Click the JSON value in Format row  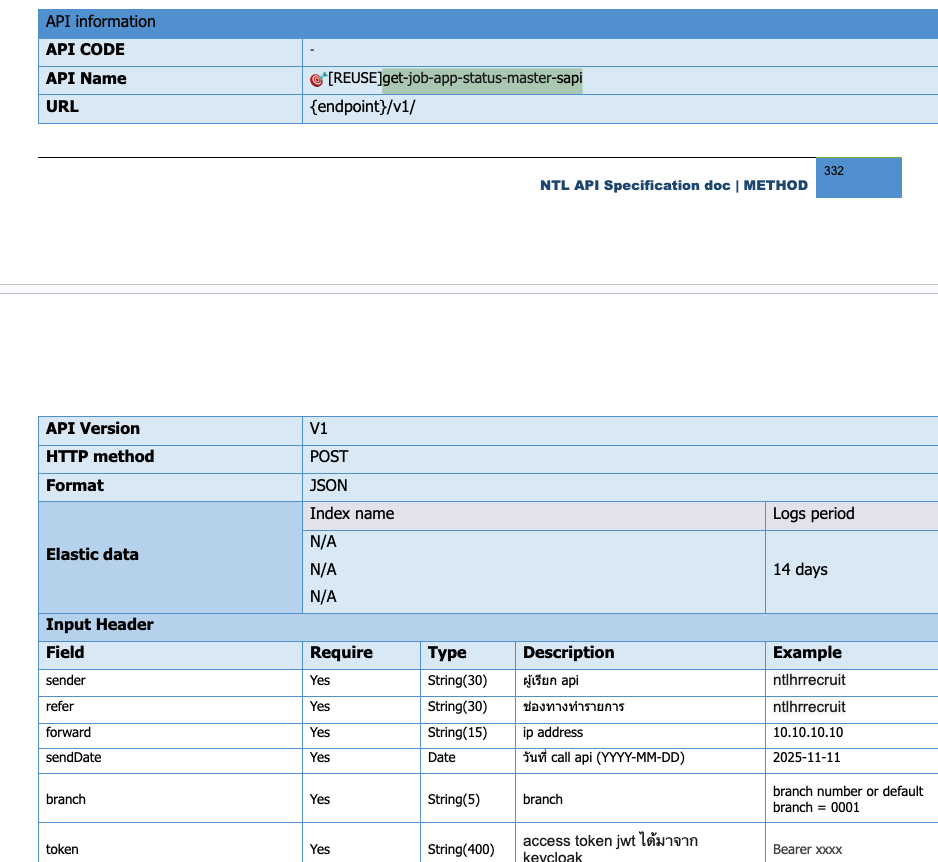point(329,485)
